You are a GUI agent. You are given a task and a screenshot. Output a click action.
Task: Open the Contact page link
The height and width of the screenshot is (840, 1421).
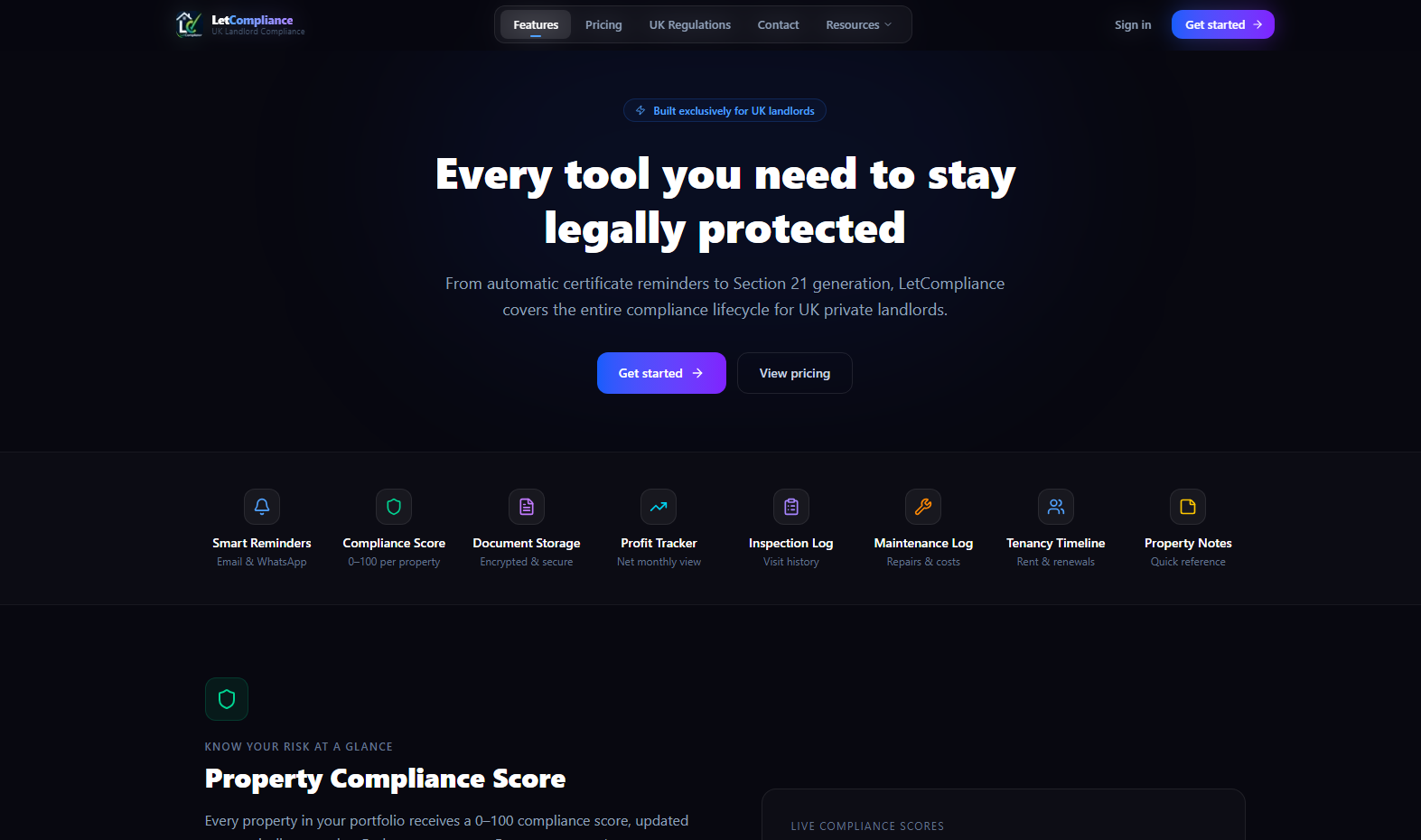pyautogui.click(x=778, y=24)
